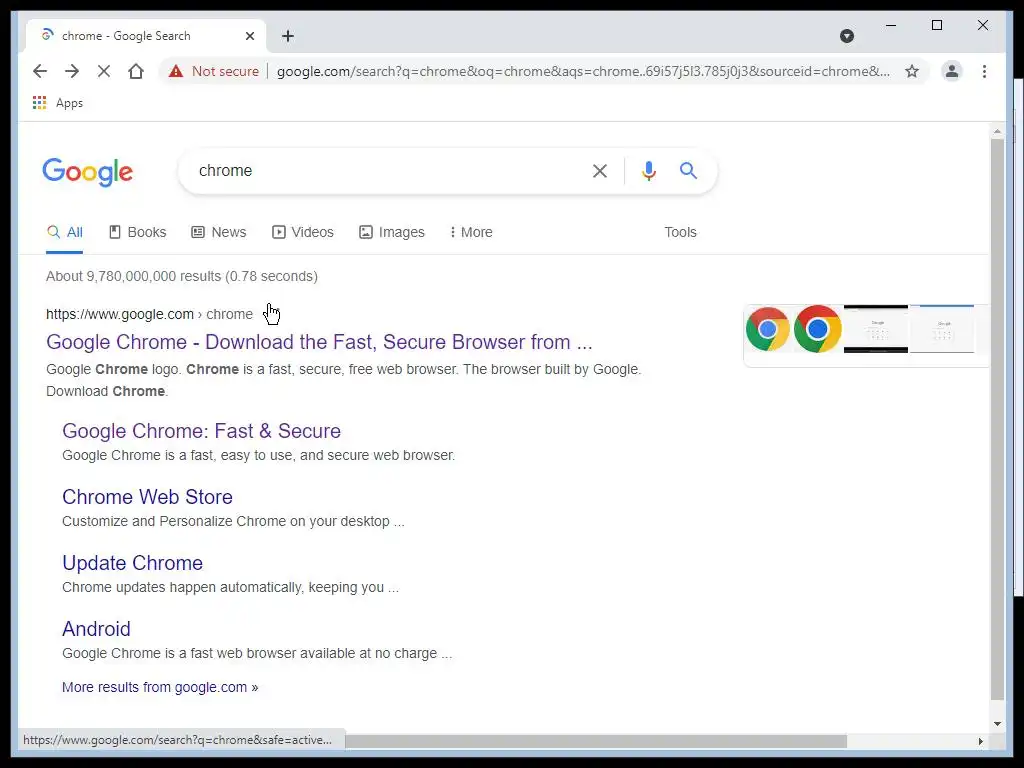Open 'Google Chrome - Download the Fast, Secure Browser' result
This screenshot has height=768, width=1024.
(x=319, y=342)
